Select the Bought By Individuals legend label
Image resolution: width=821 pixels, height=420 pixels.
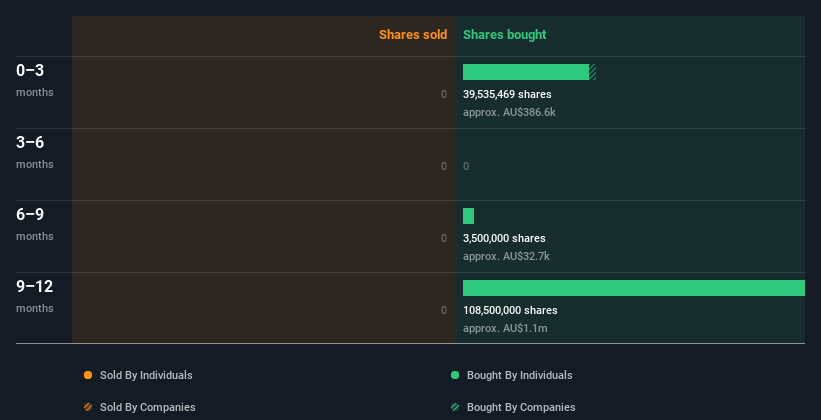tap(519, 375)
